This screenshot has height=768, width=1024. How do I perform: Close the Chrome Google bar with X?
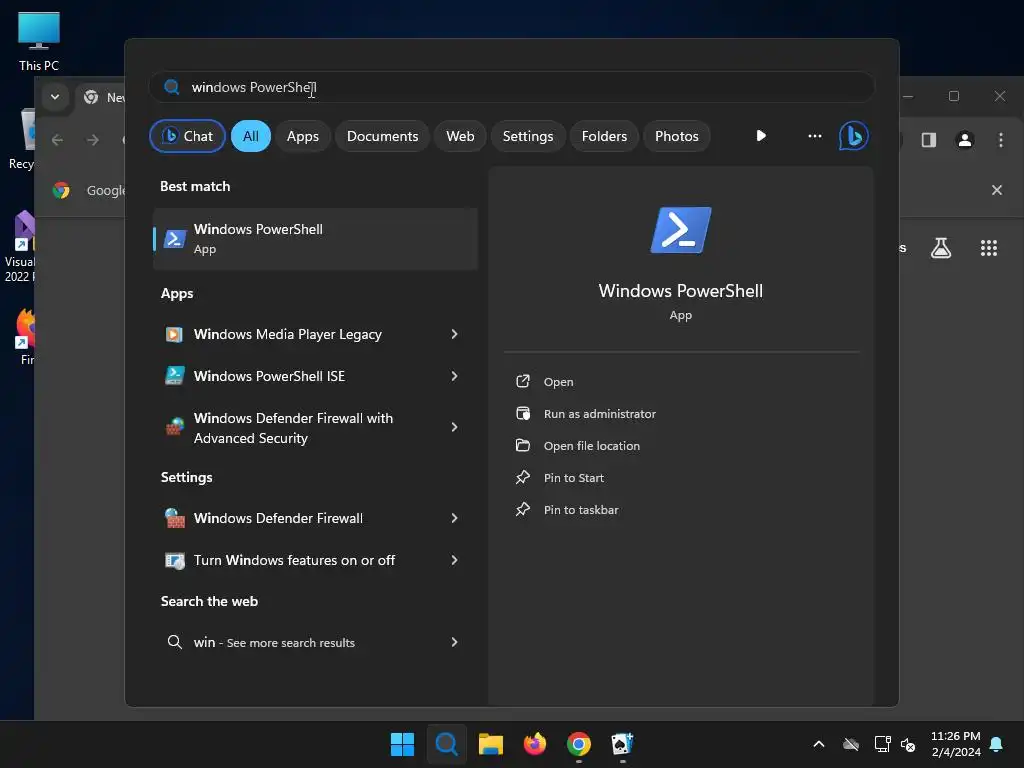[x=997, y=190]
